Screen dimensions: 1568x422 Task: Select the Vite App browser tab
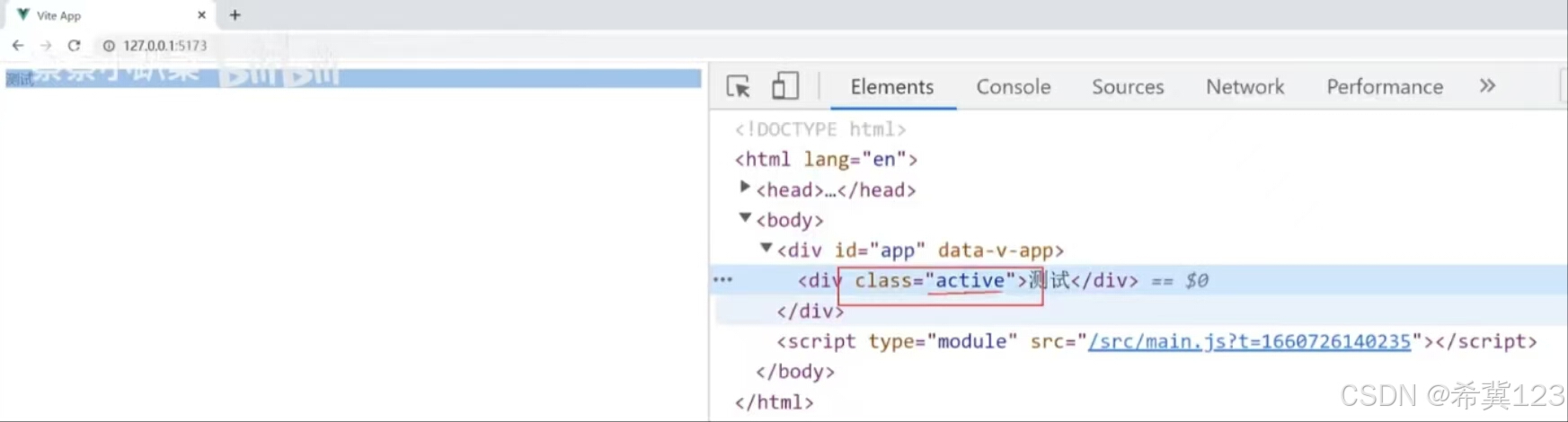tap(110, 15)
